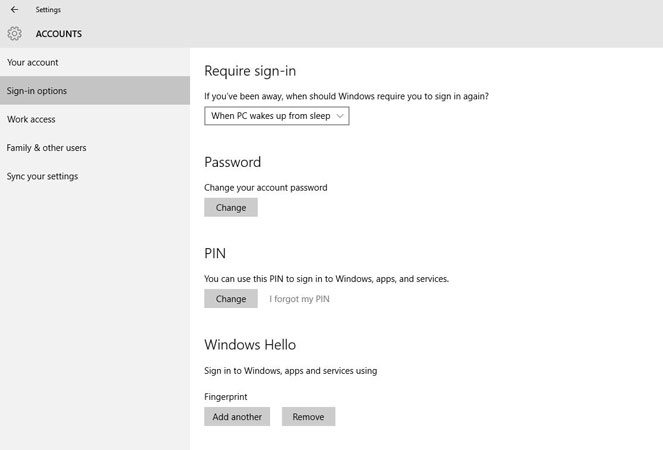Open Work access settings
This screenshot has height=450, width=663.
[95, 119]
